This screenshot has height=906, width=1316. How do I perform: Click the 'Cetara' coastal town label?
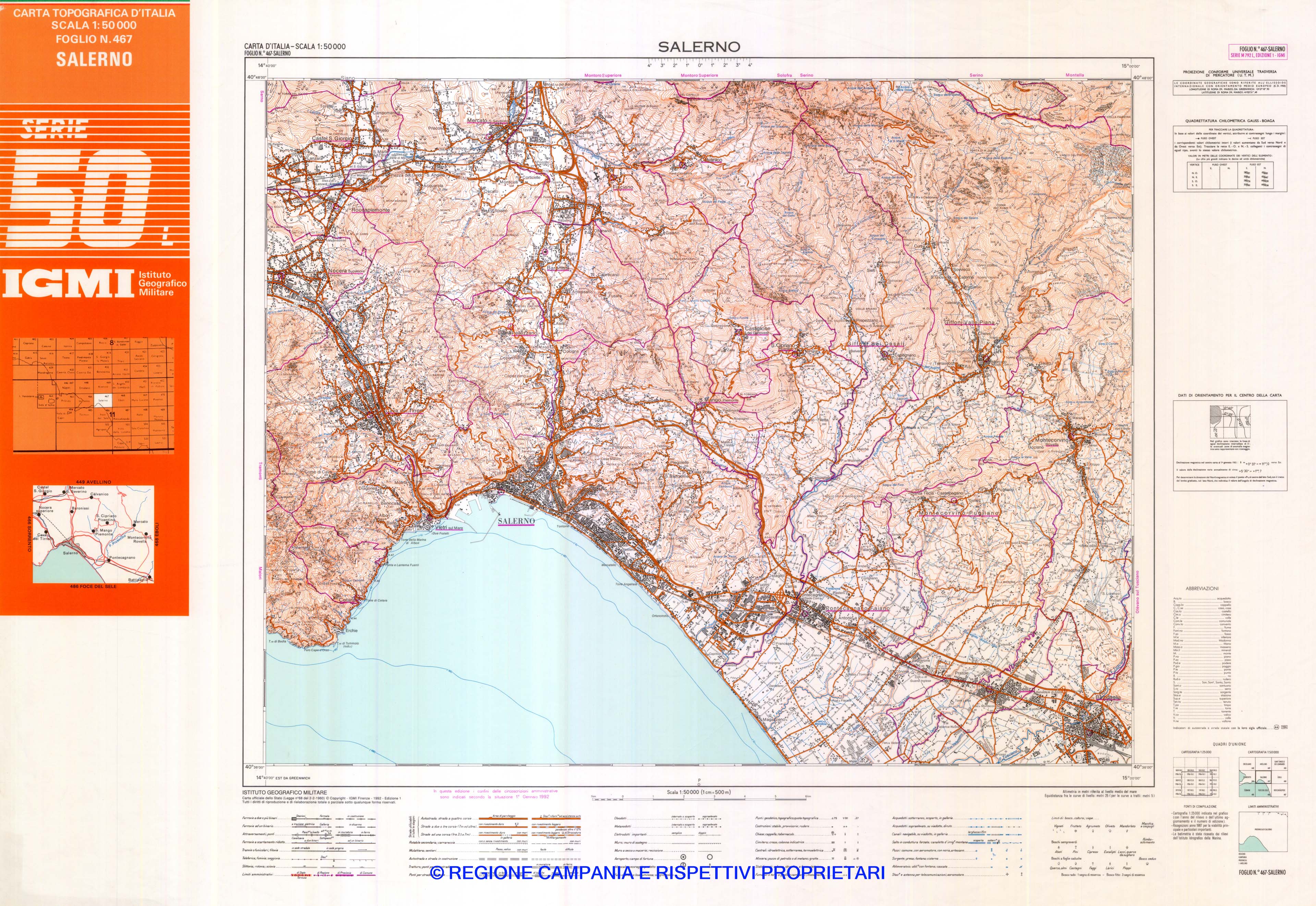pyautogui.click(x=347, y=600)
